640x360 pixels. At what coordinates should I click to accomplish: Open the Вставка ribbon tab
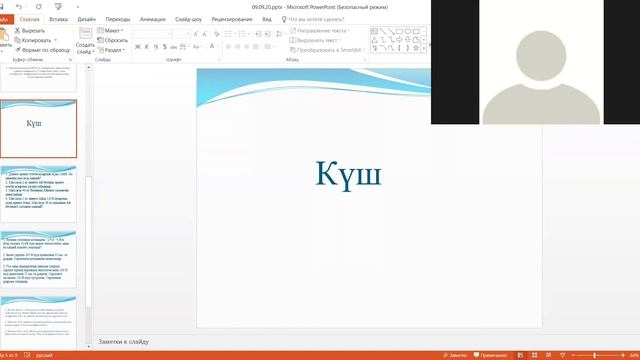pos(58,19)
